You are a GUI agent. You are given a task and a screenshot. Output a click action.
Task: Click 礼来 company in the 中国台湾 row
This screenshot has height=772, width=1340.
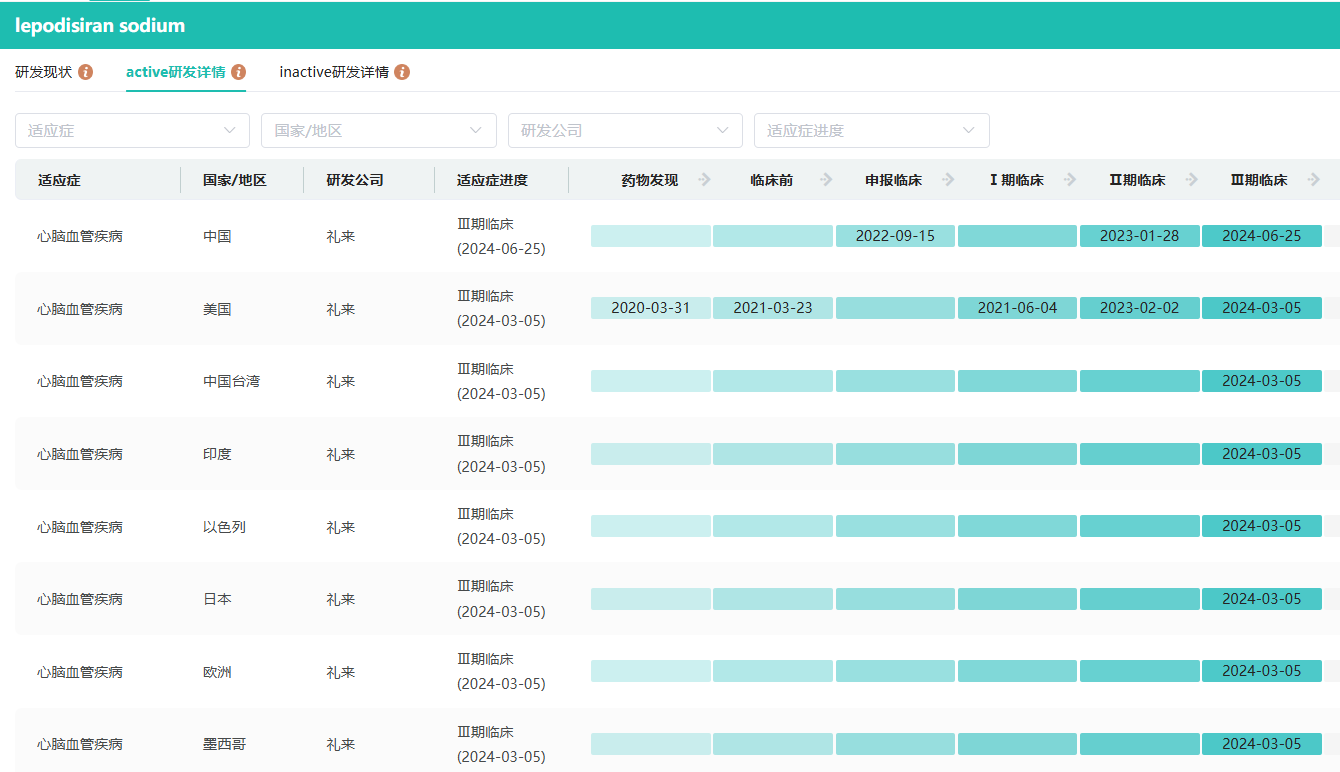pyautogui.click(x=341, y=381)
